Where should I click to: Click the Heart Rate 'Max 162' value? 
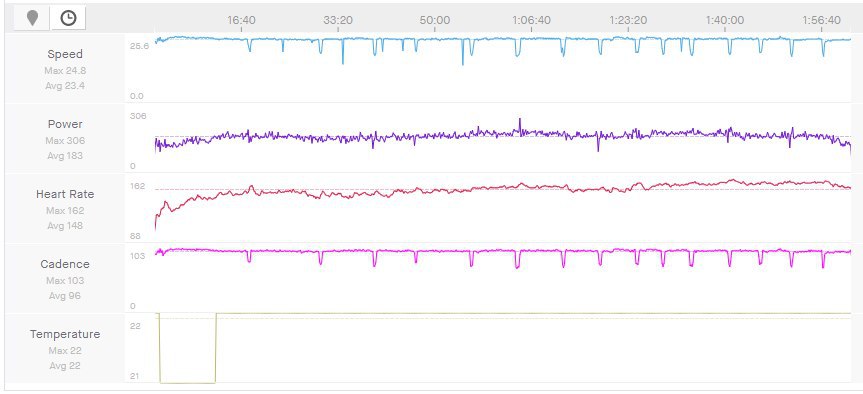[65, 210]
